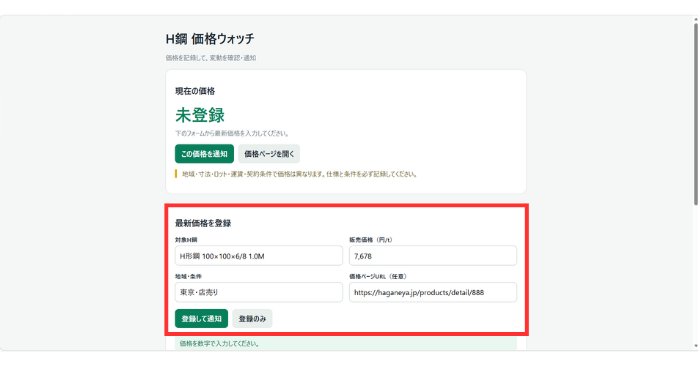
Task: Click the 未登録 price status text
Action: click(200, 115)
